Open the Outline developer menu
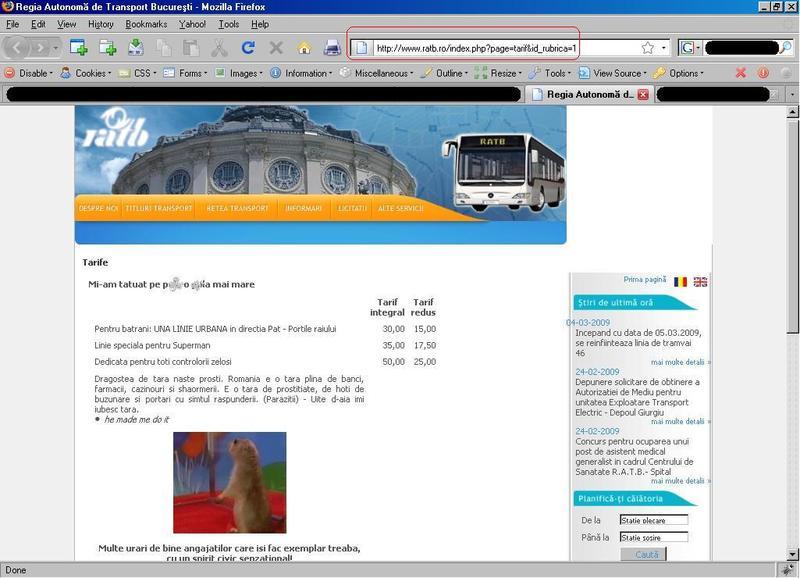Image resolution: width=800 pixels, height=578 pixels. coord(444,73)
